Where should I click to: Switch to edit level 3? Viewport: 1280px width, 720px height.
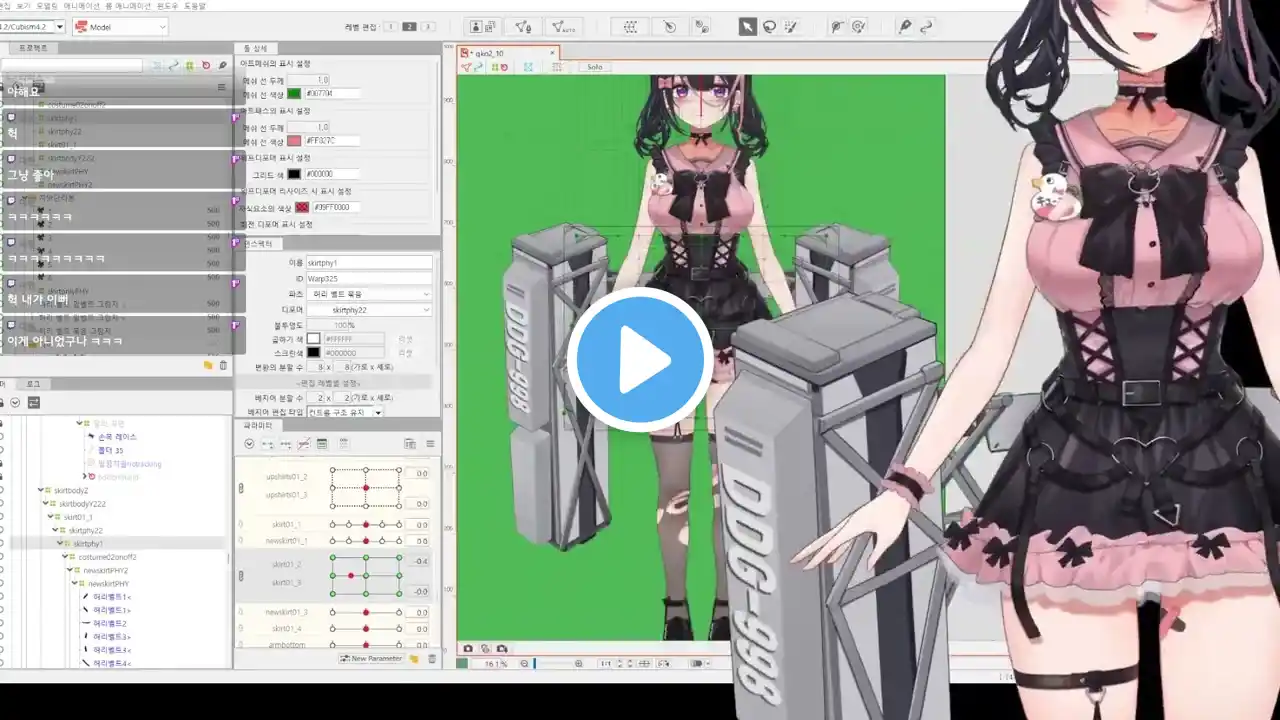pyautogui.click(x=428, y=26)
